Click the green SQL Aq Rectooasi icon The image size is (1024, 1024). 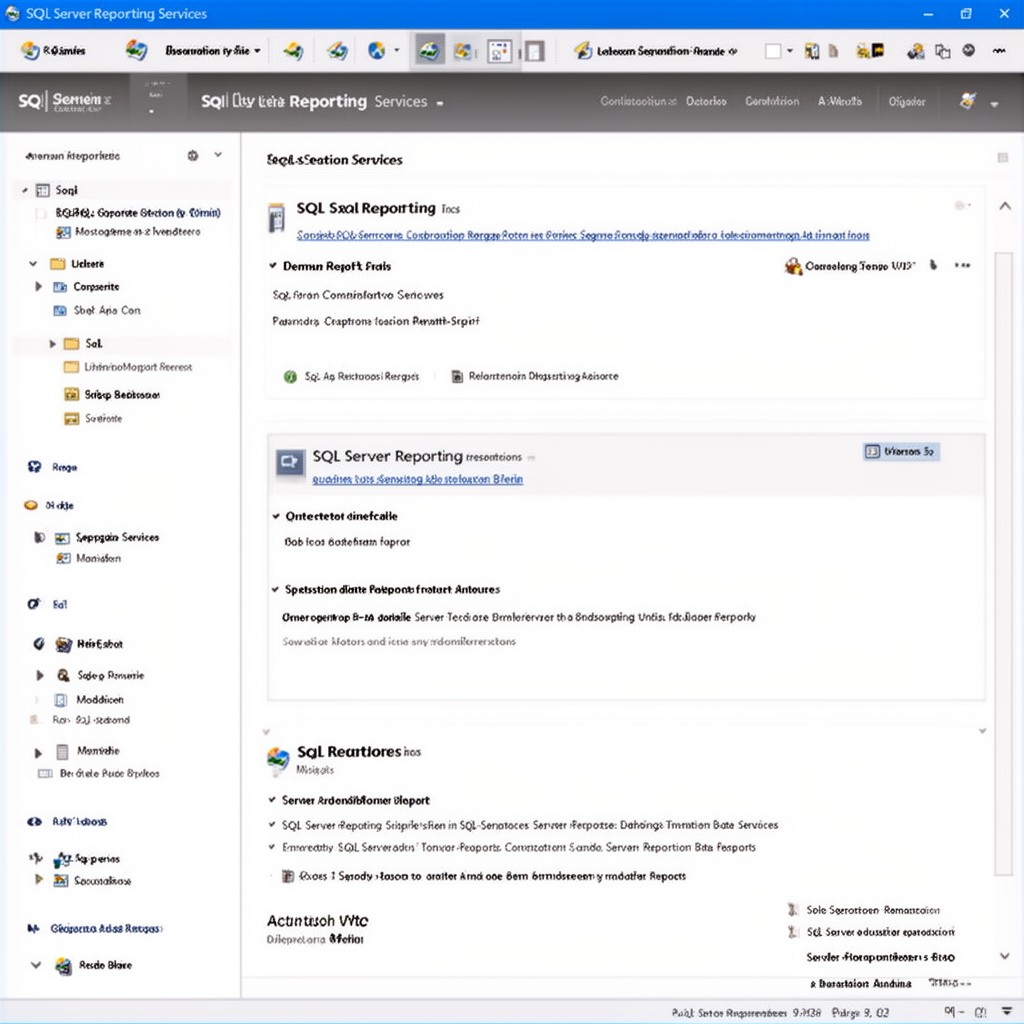coord(290,377)
